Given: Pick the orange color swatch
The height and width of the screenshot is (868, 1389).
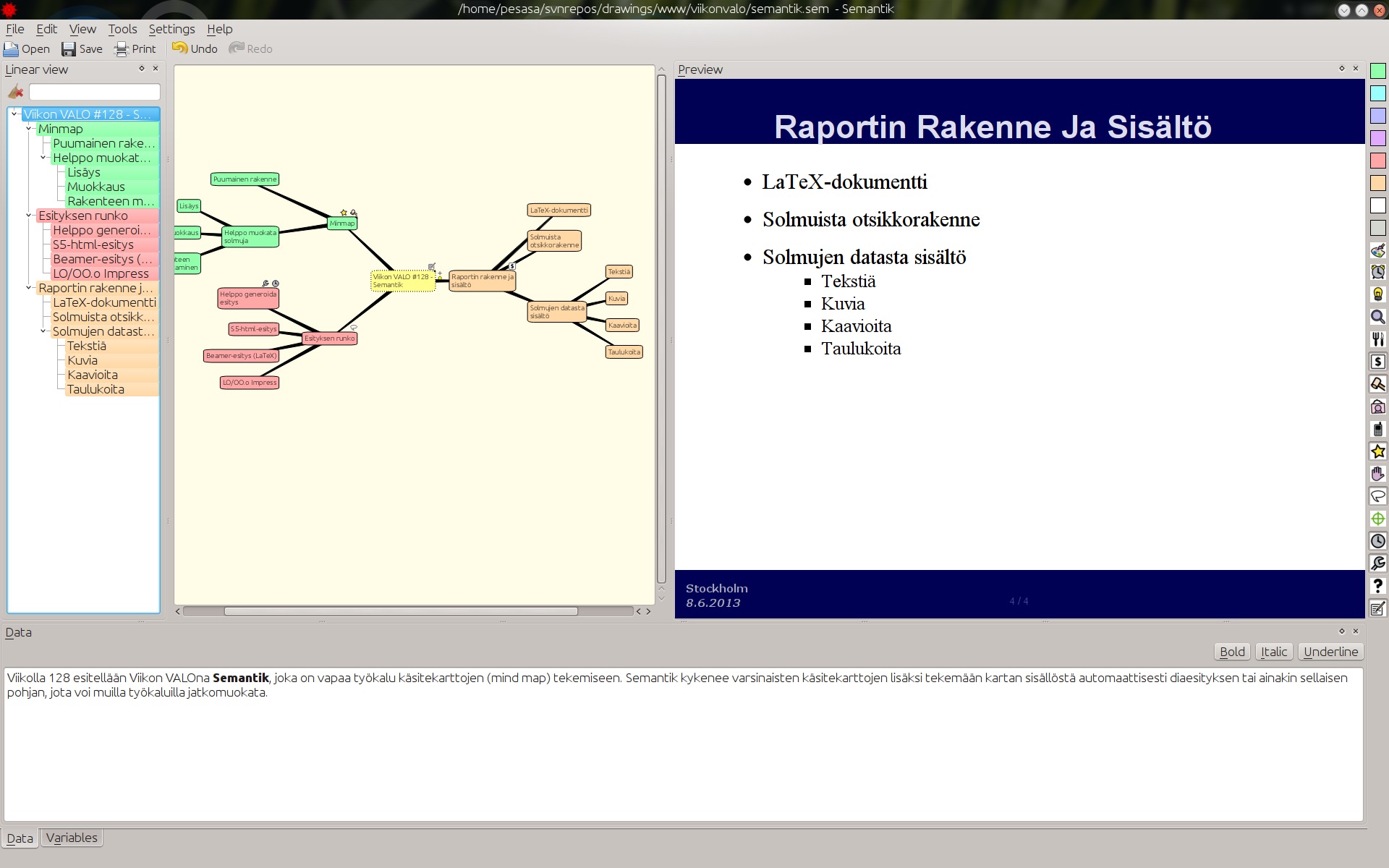Looking at the screenshot, I should (x=1377, y=183).
